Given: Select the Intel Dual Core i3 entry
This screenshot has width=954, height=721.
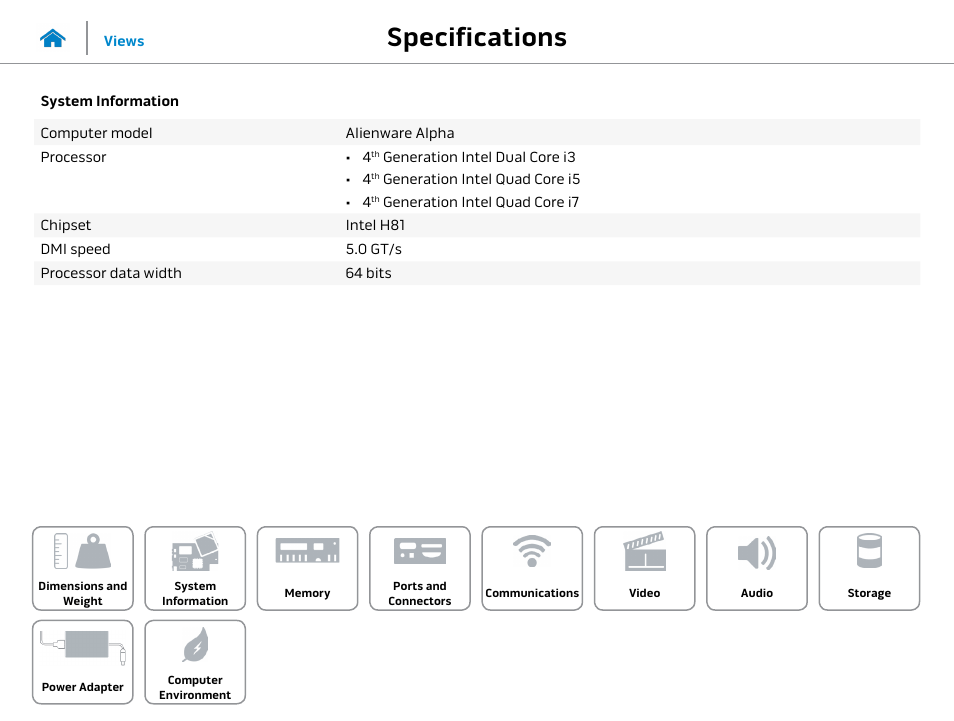Looking at the screenshot, I should [468, 157].
